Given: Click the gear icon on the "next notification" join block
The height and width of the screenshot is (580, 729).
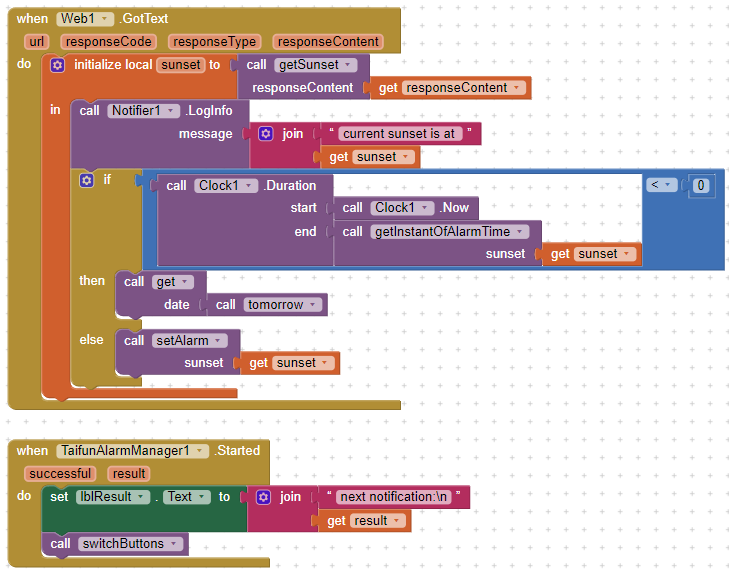Looking at the screenshot, I should [263, 497].
